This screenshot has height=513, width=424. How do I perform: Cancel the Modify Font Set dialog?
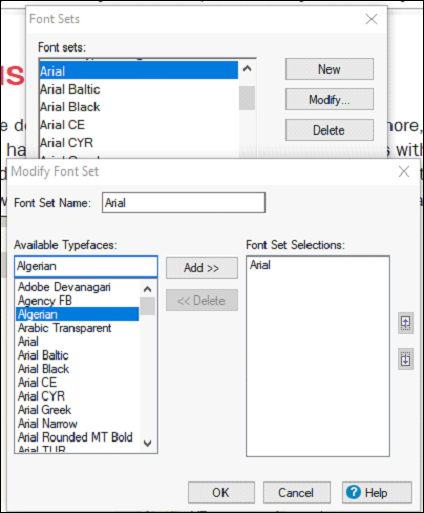297,492
